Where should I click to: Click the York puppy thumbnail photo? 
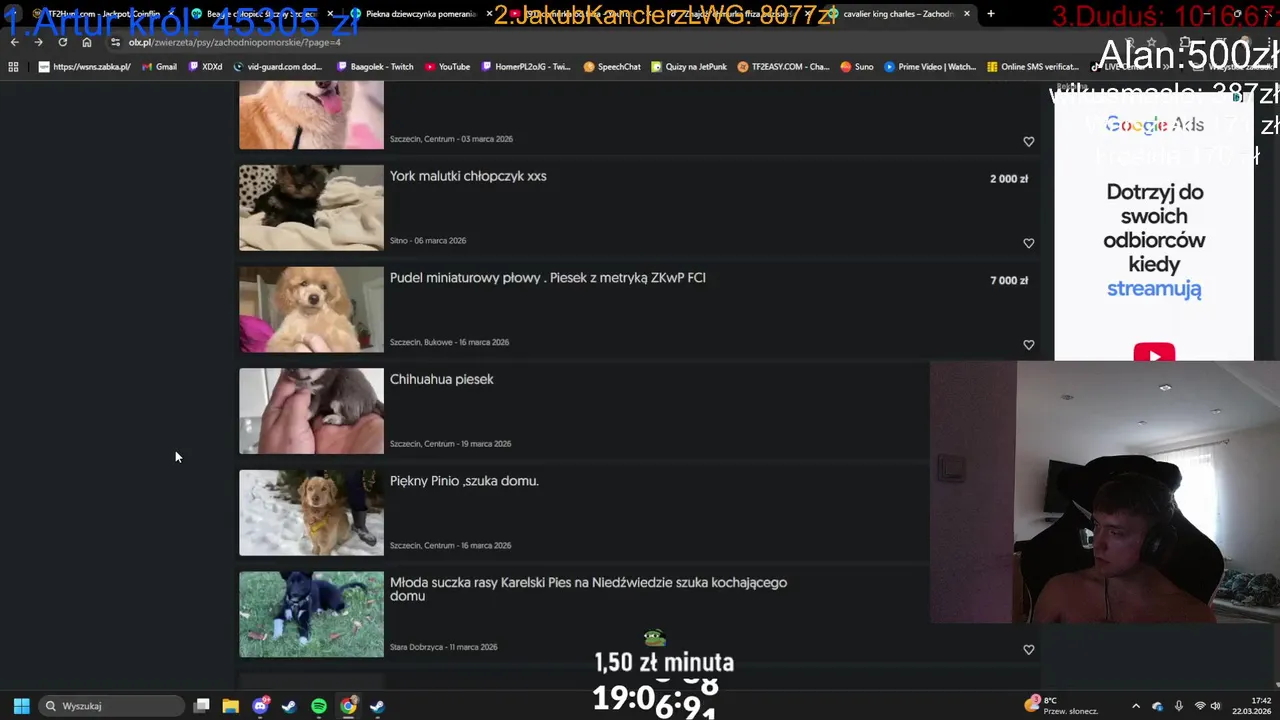311,208
